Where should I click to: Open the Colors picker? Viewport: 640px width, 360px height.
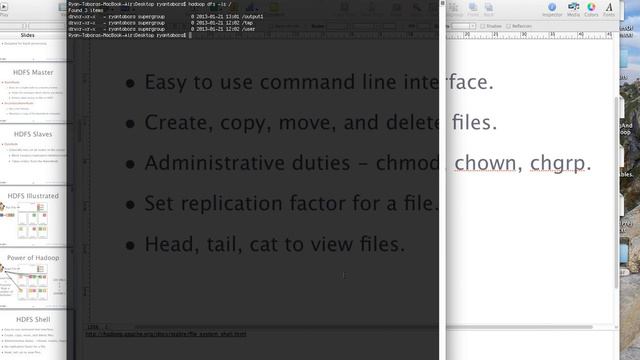(591, 9)
